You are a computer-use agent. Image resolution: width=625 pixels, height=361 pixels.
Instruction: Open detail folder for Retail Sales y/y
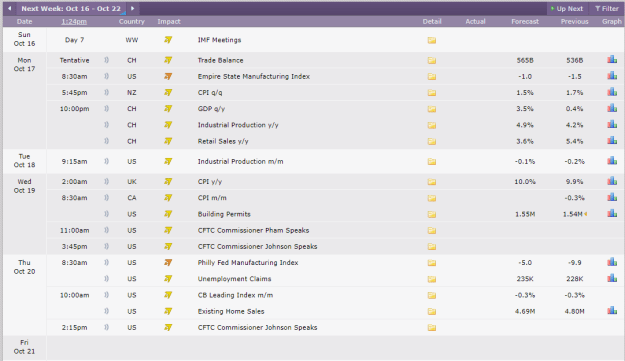pyautogui.click(x=432, y=141)
